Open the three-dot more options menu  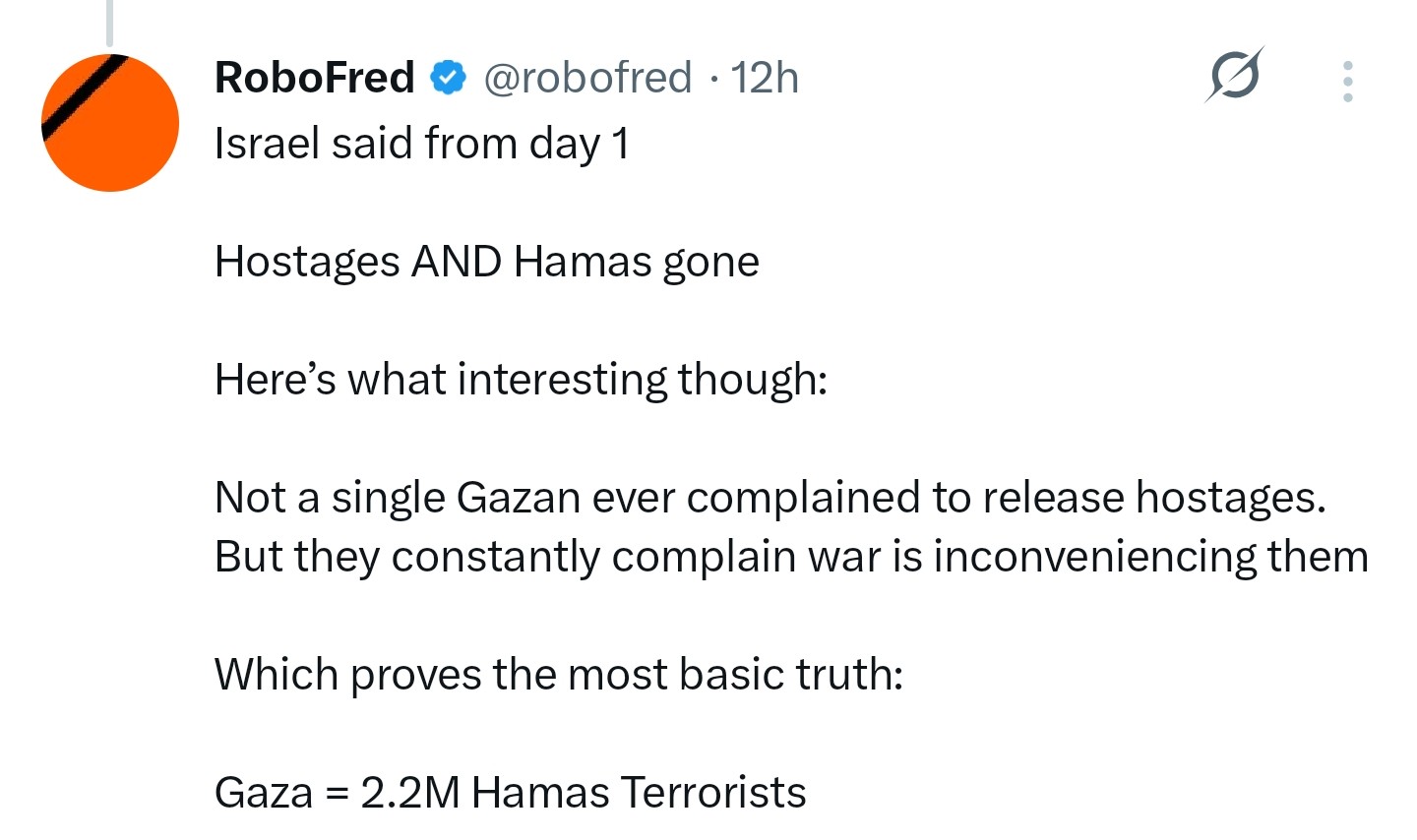[x=1347, y=81]
